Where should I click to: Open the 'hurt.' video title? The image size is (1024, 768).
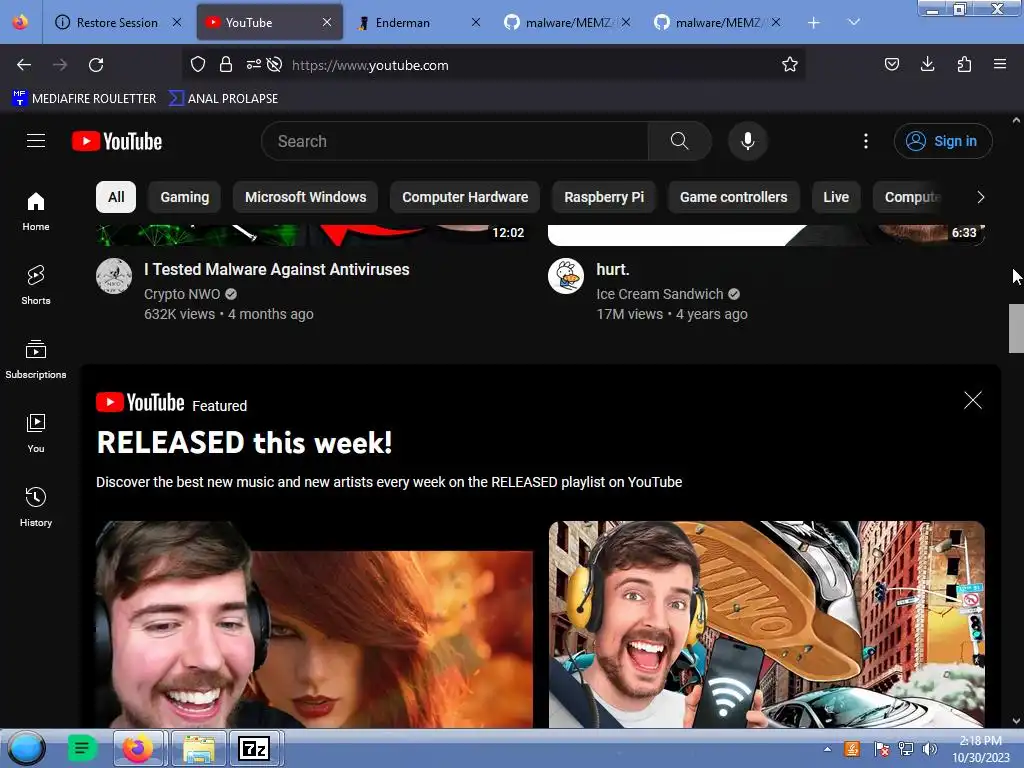(x=613, y=269)
